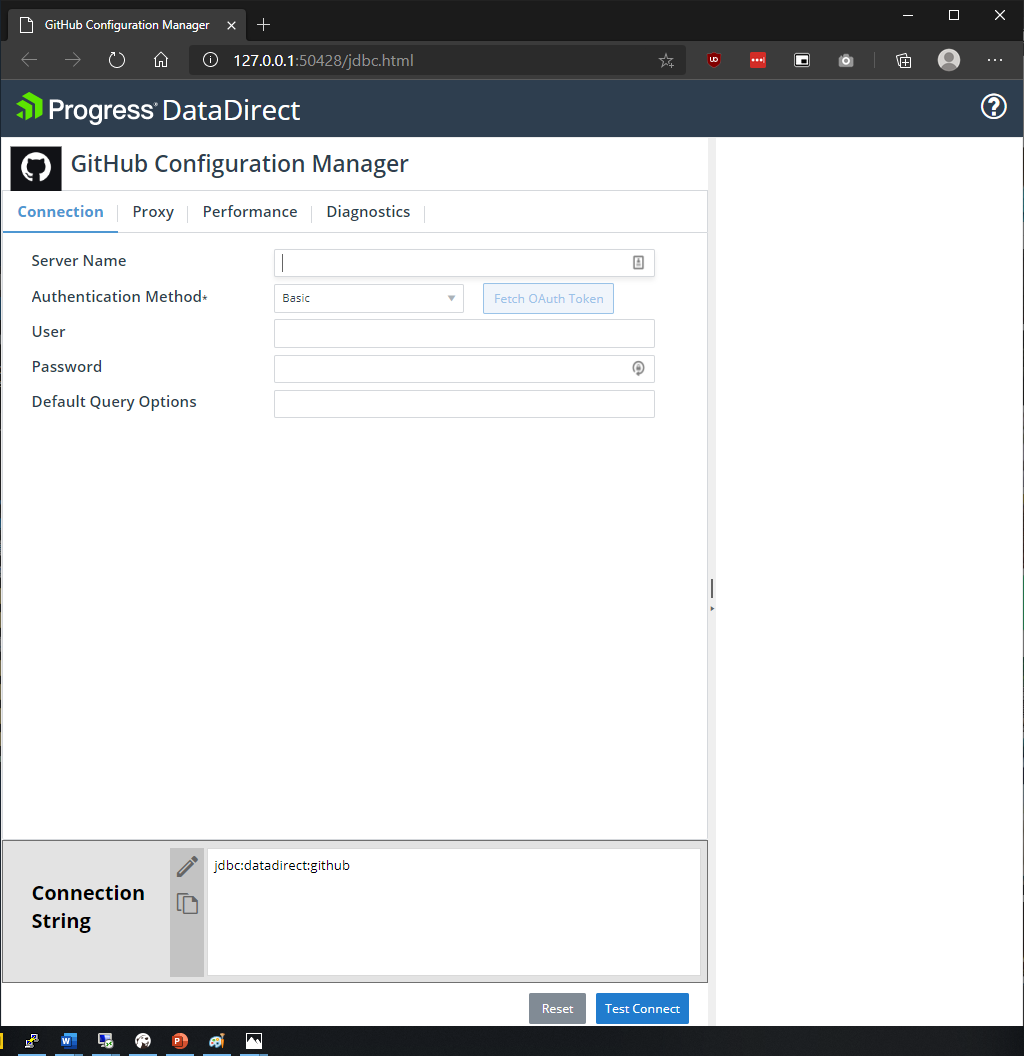Click the picture-in-picture extension icon
This screenshot has width=1024, height=1056.
point(802,60)
